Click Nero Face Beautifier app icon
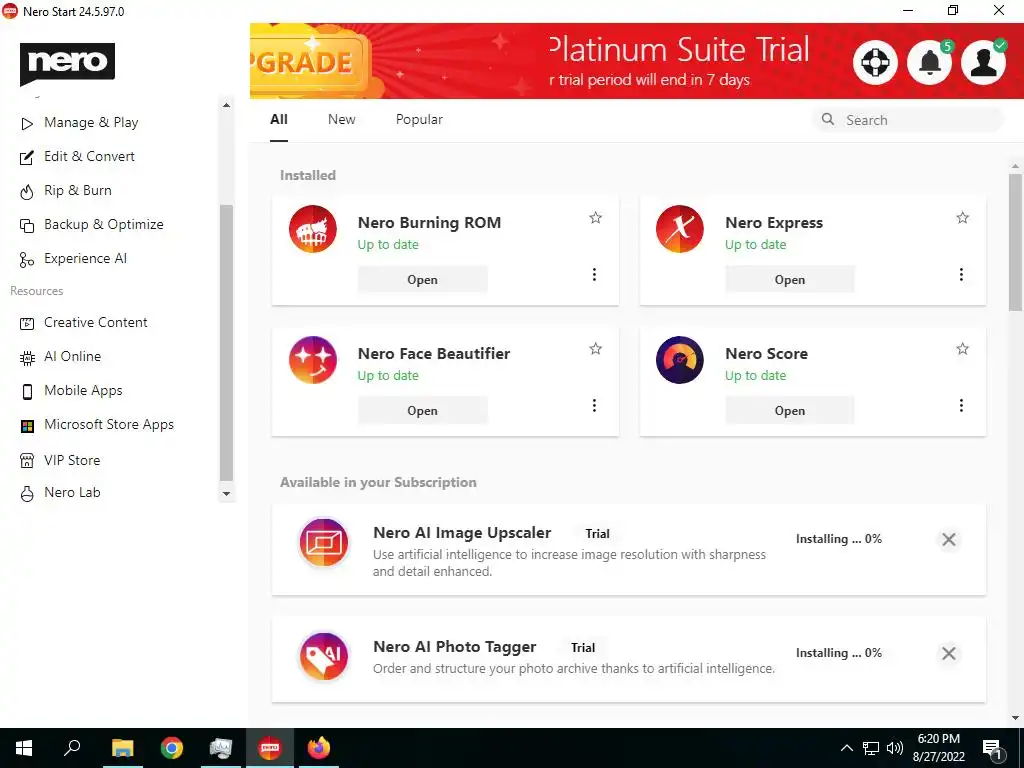 tap(313, 360)
